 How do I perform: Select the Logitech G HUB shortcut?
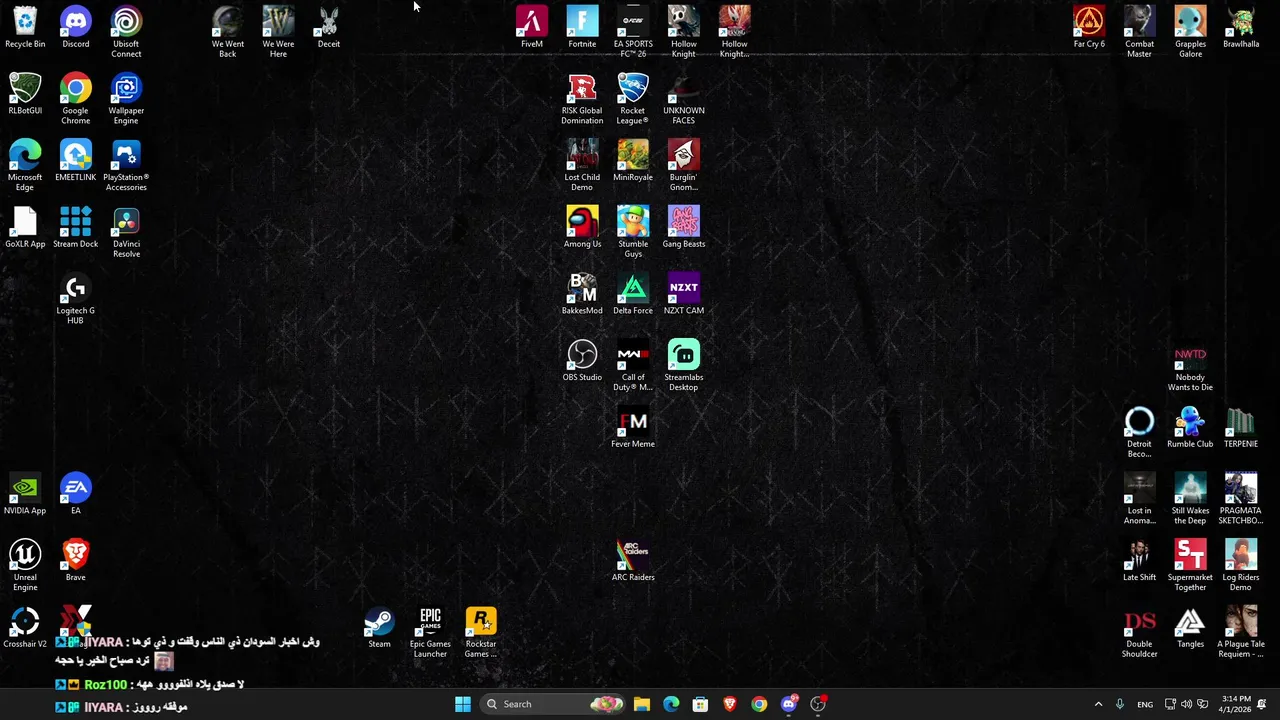[76, 300]
